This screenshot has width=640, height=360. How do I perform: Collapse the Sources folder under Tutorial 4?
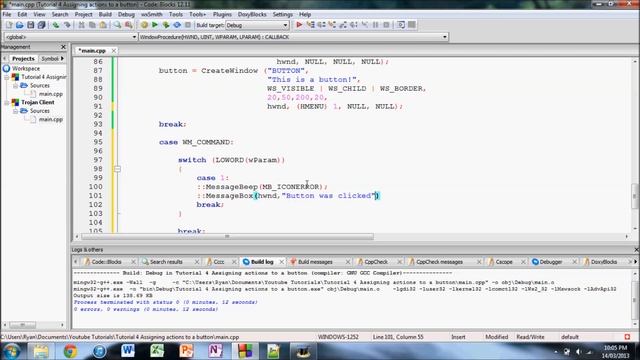[x=15, y=85]
